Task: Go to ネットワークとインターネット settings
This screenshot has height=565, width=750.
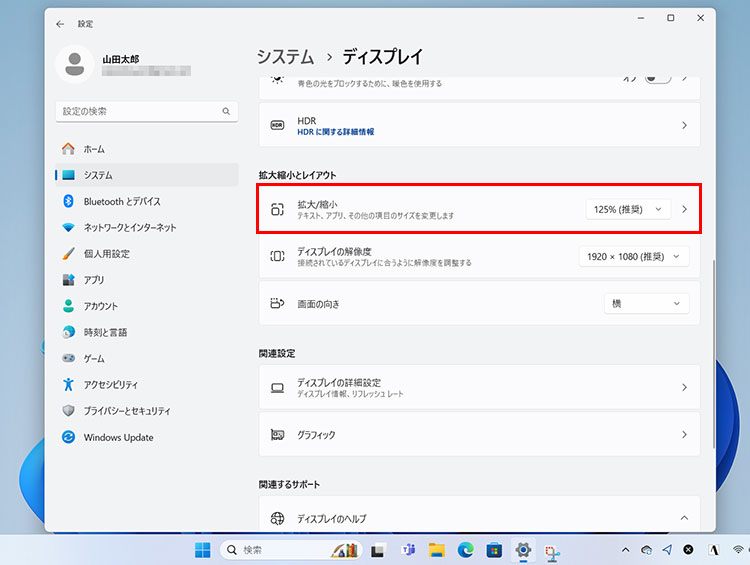Action: 130,227
